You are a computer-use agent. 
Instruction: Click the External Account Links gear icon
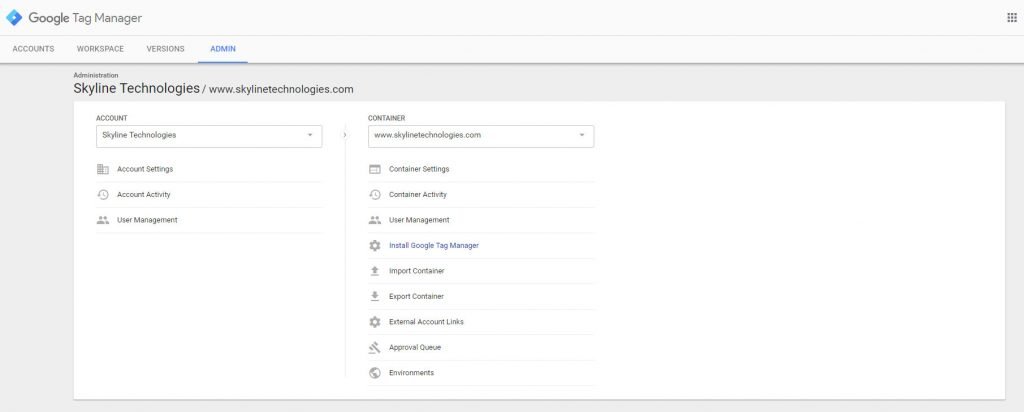pyautogui.click(x=375, y=322)
